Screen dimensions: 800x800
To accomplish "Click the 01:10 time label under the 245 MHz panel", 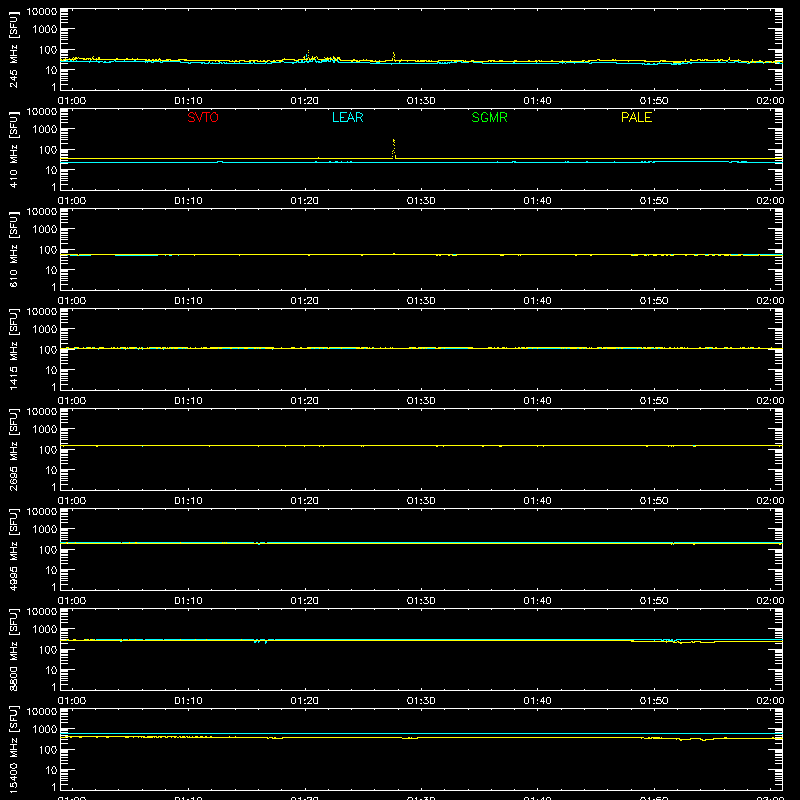I will 188,101.
